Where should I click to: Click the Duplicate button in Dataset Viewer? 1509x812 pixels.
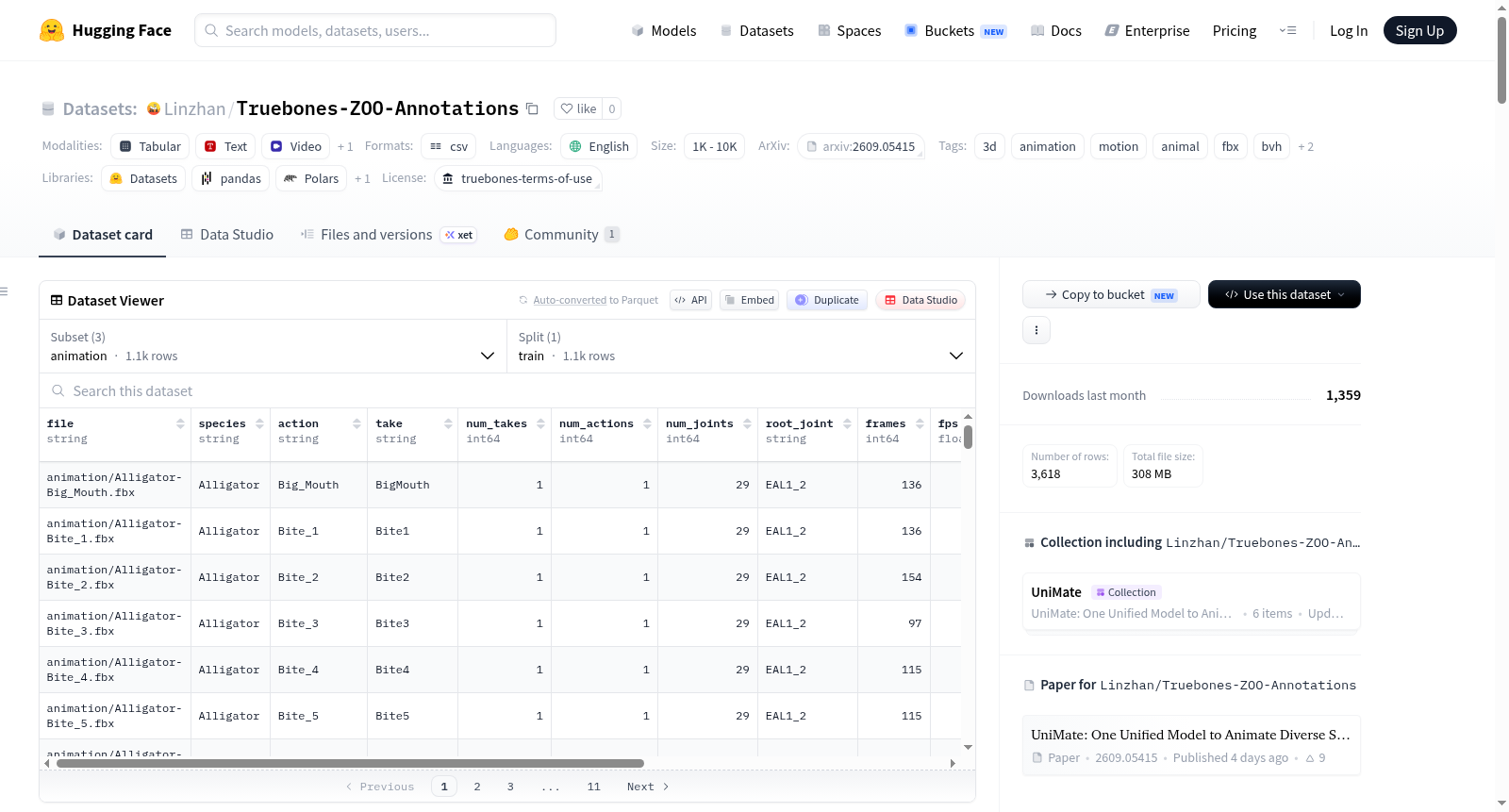[827, 300]
